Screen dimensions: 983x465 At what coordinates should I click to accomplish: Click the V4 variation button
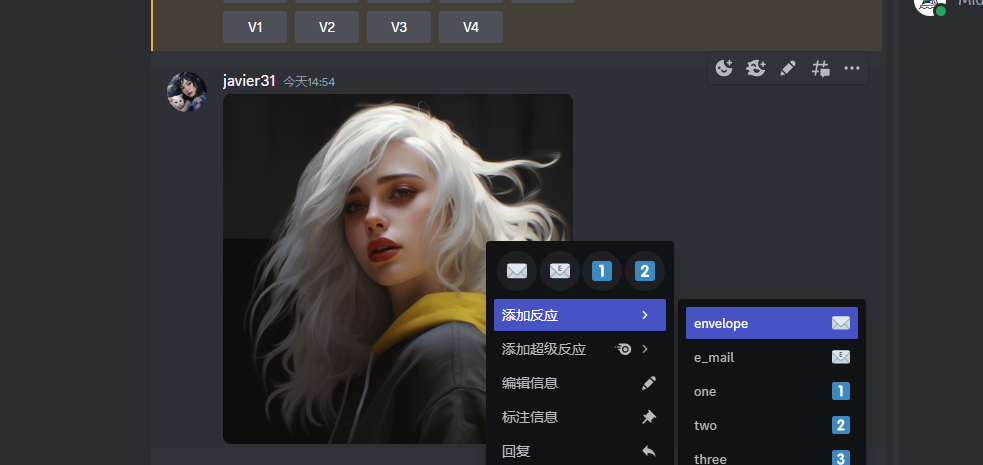471,27
